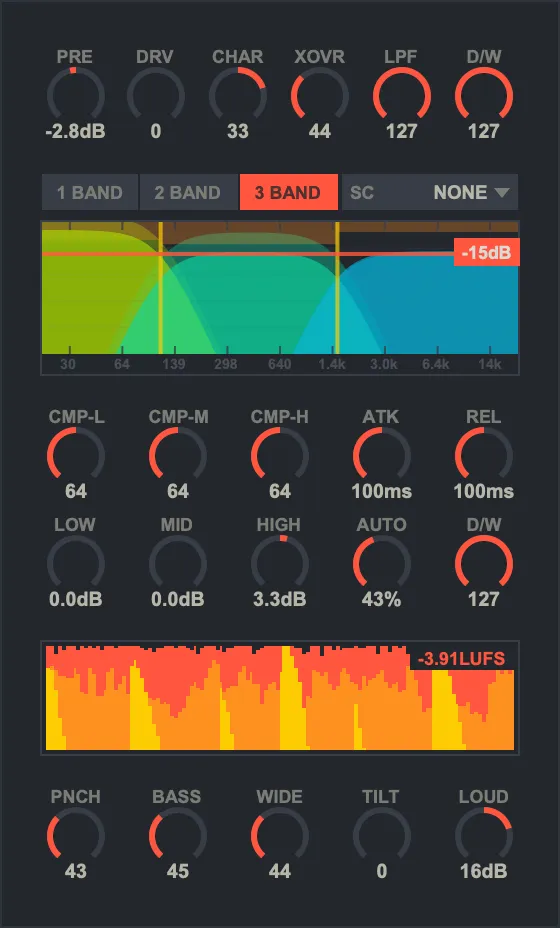Image resolution: width=560 pixels, height=928 pixels.
Task: Click the CHAR character knob
Action: coord(237,95)
